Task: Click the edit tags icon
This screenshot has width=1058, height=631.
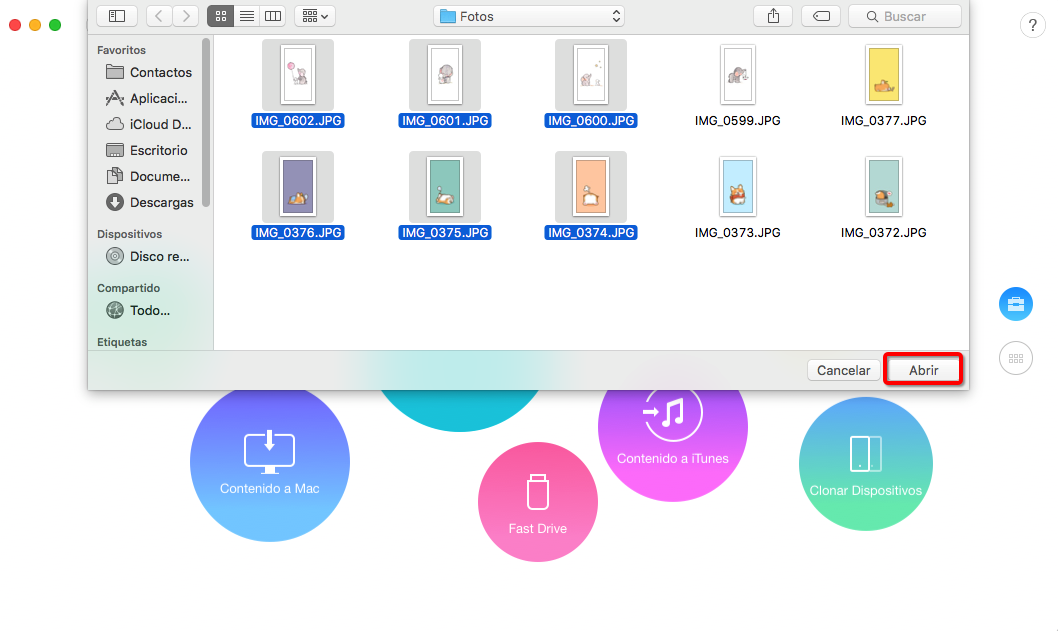Action: 820,16
